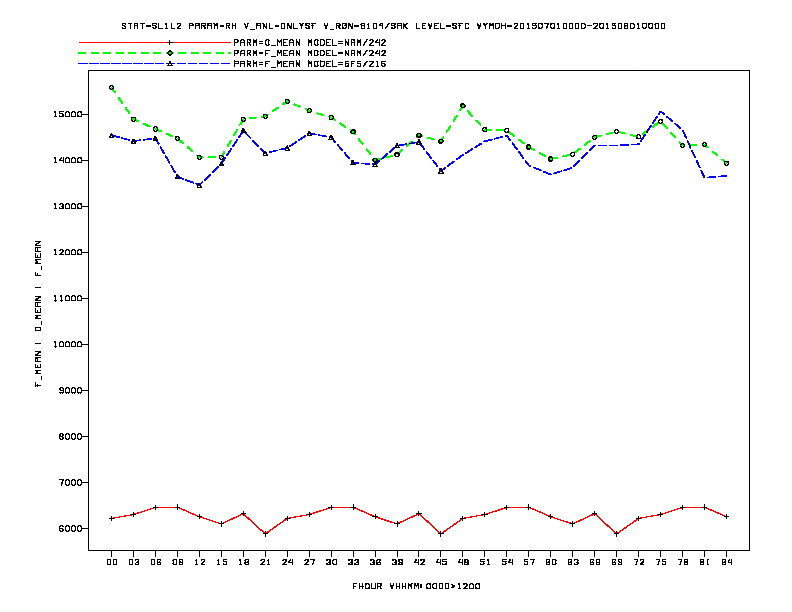Image resolution: width=792 pixels, height=612 pixels.
Task: Click the red O_MEAN plus point at hour 21
Action: point(265,534)
